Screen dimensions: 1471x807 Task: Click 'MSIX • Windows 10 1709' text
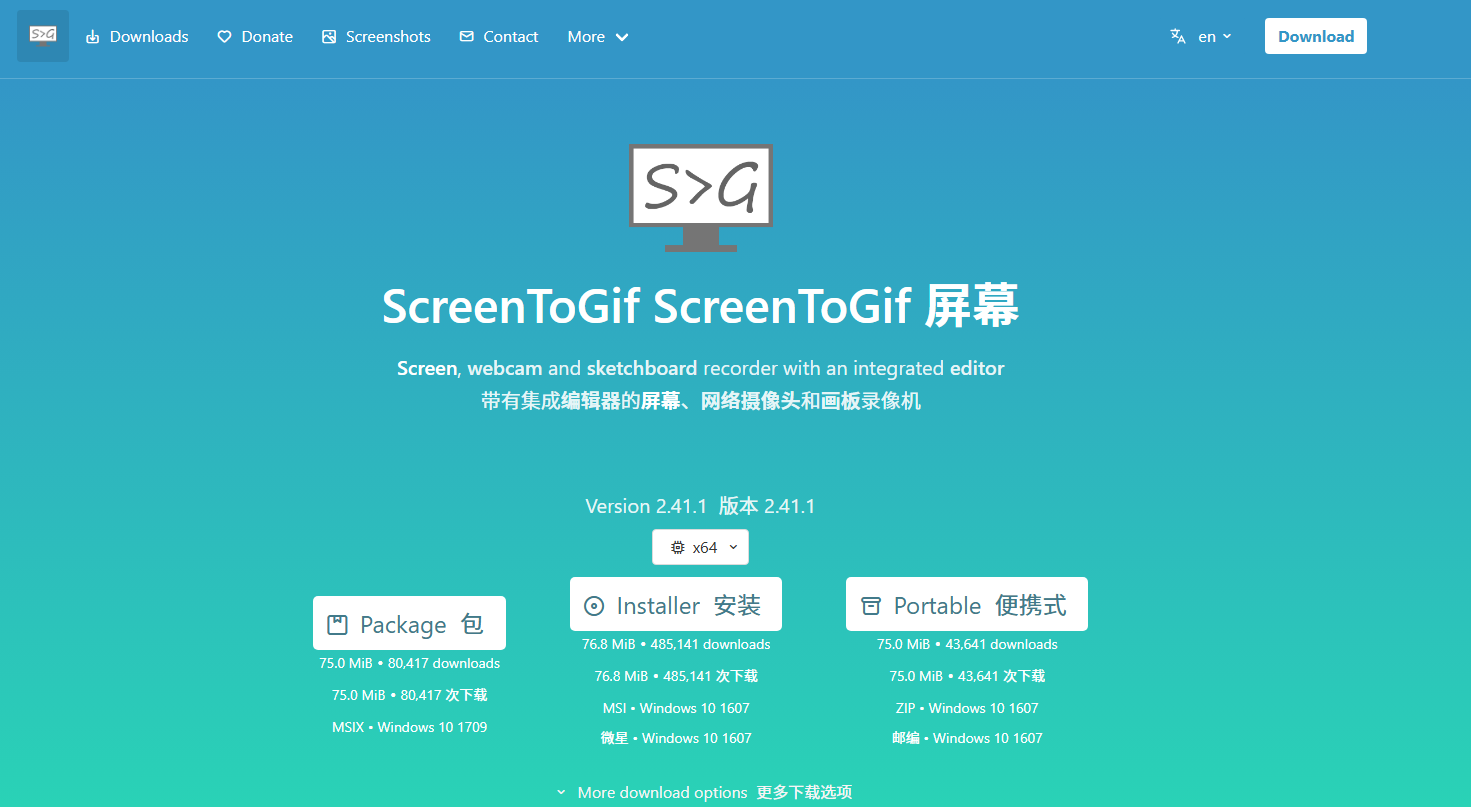click(409, 727)
